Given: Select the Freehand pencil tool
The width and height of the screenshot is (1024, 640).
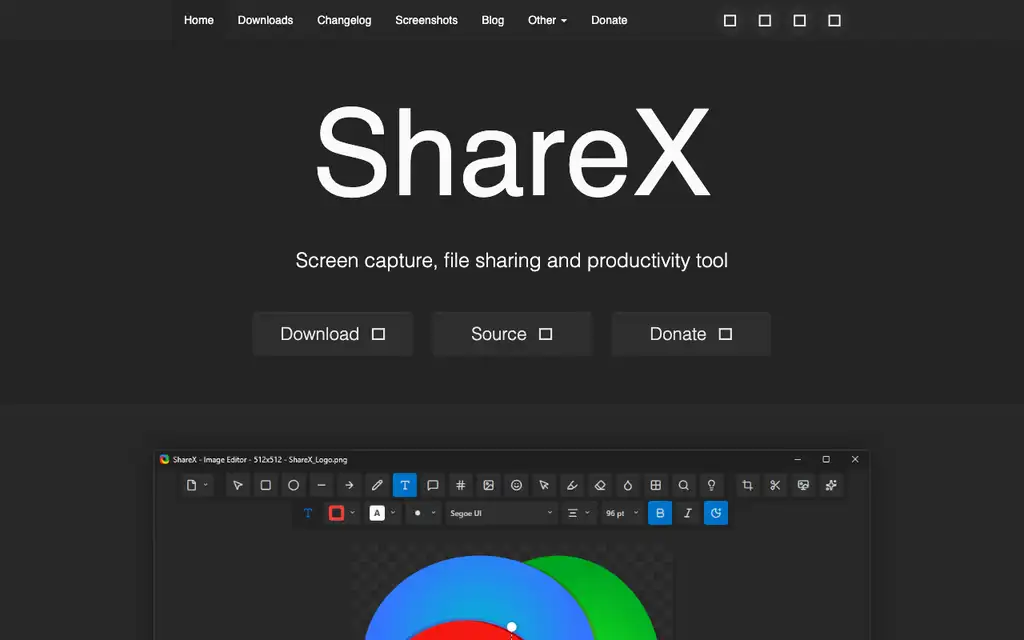Looking at the screenshot, I should click(377, 485).
